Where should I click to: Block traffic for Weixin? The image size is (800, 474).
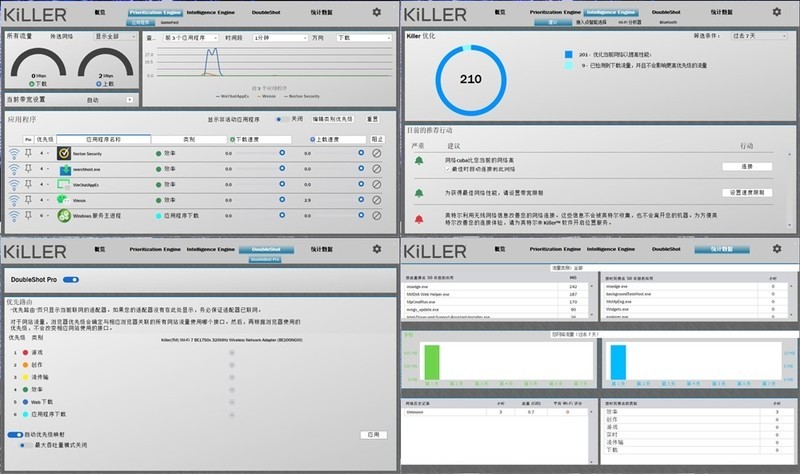tap(377, 200)
